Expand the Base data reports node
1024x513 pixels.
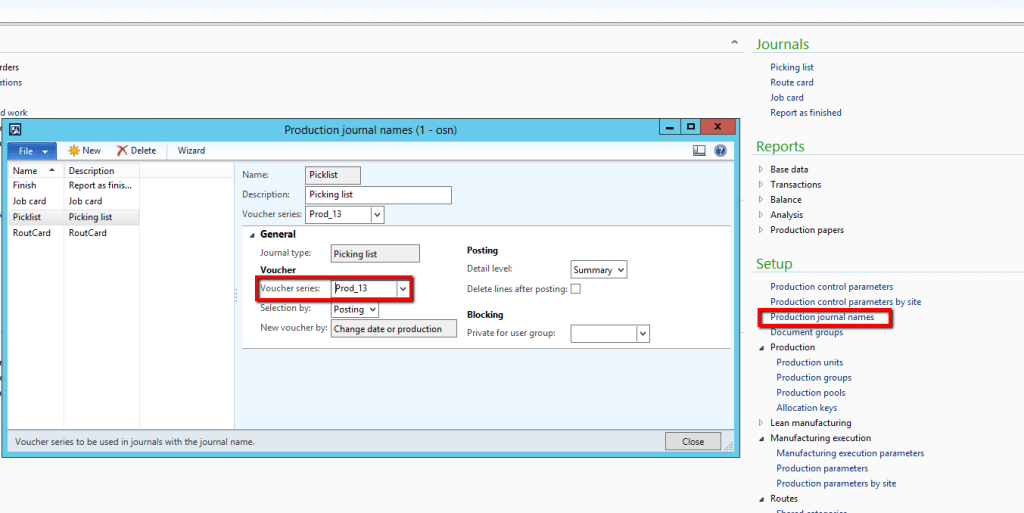(761, 170)
